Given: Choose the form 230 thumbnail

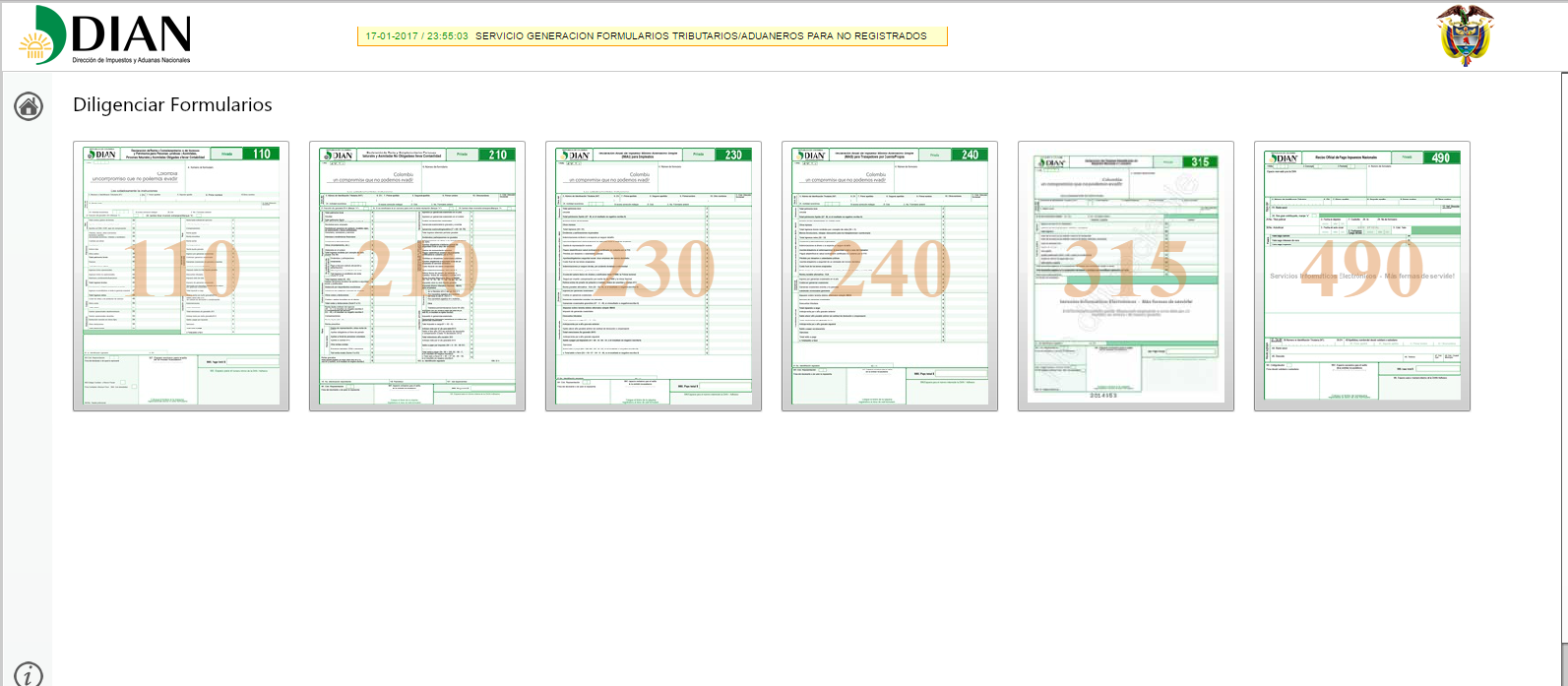Looking at the screenshot, I should [654, 276].
